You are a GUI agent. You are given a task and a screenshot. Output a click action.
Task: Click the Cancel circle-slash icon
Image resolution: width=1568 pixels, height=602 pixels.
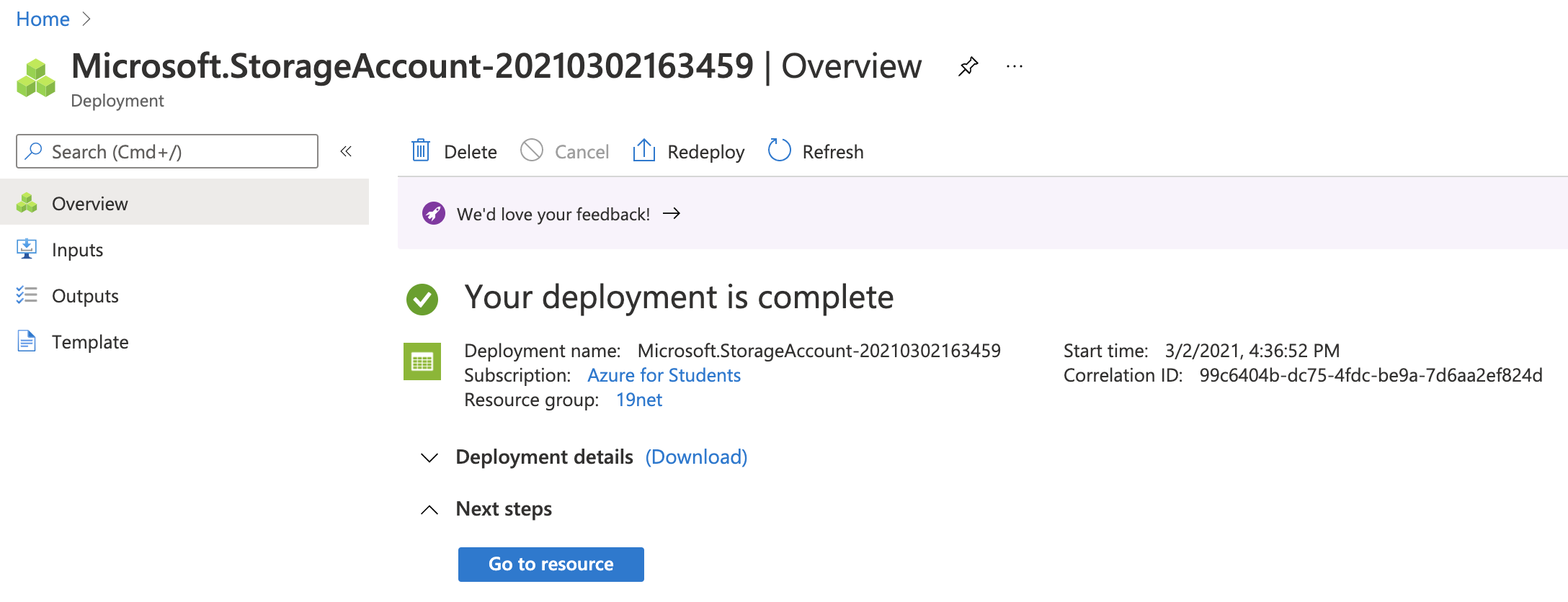click(532, 150)
